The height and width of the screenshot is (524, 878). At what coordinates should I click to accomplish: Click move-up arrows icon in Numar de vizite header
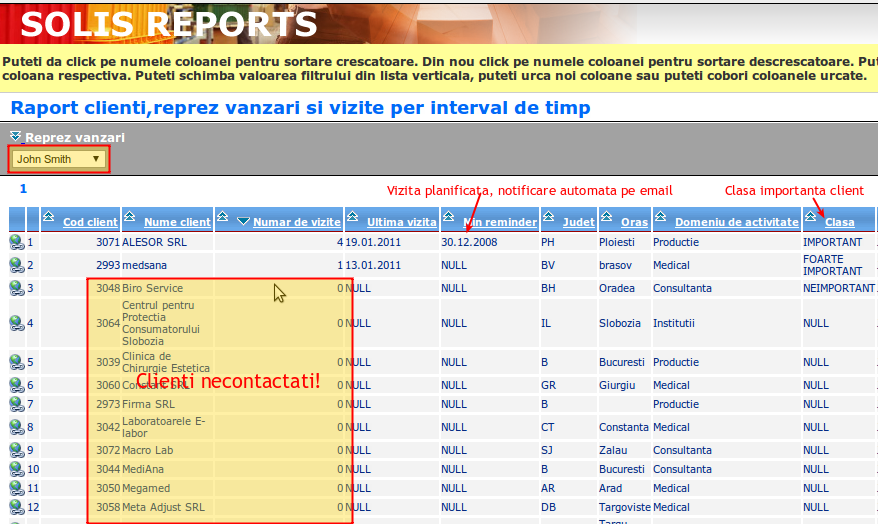tap(222, 216)
